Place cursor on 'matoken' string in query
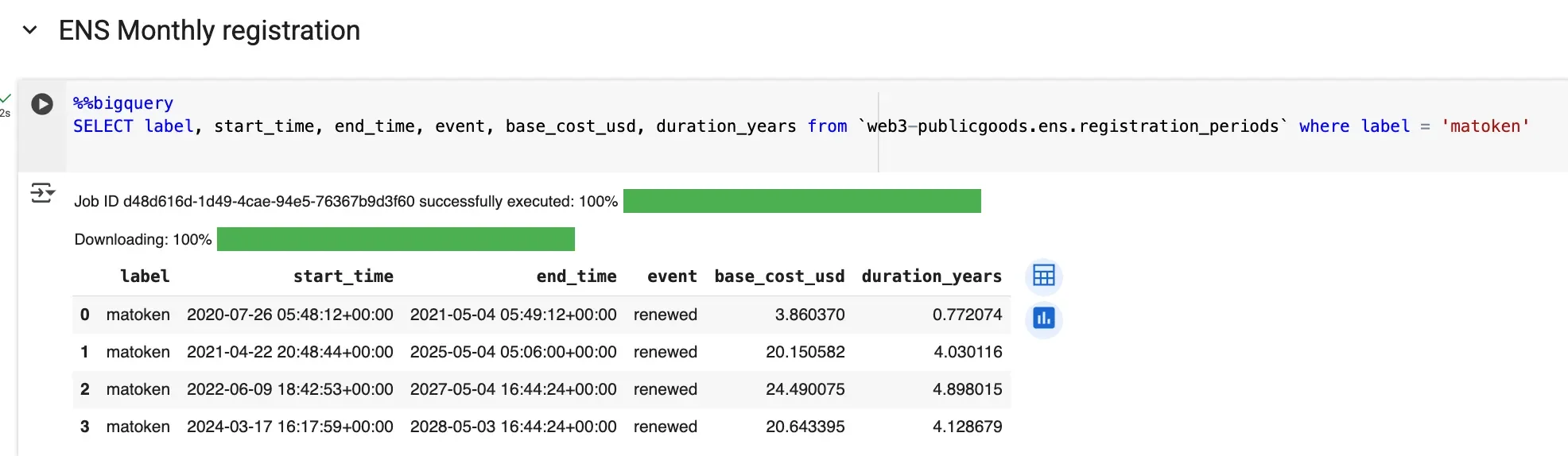The height and width of the screenshot is (456, 1568). pyautogui.click(x=1485, y=126)
